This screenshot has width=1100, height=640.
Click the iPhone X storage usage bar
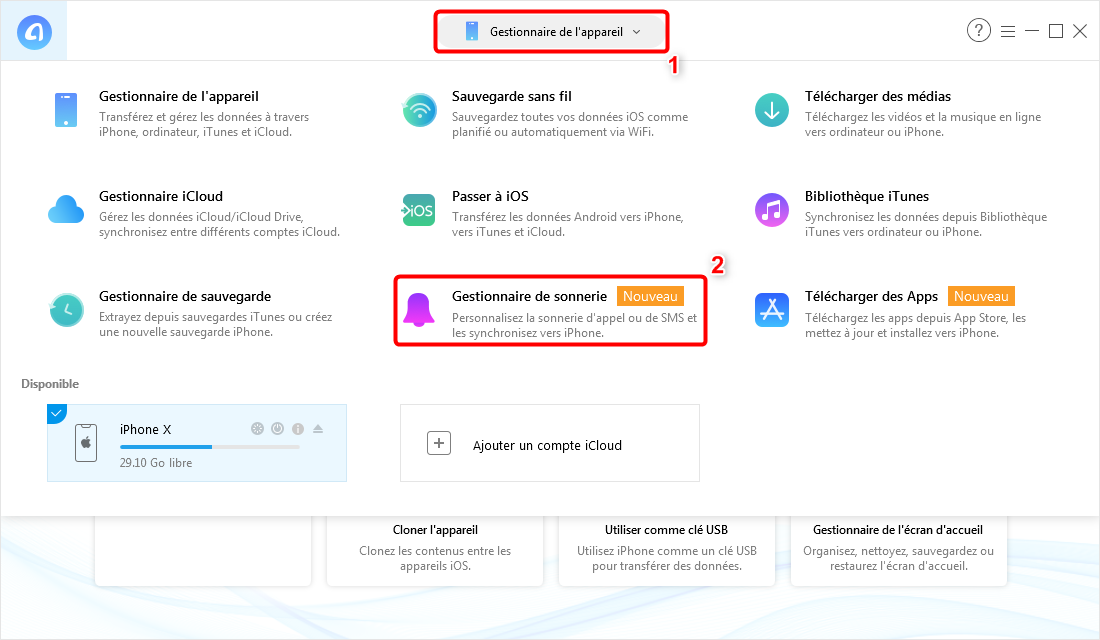coord(210,447)
